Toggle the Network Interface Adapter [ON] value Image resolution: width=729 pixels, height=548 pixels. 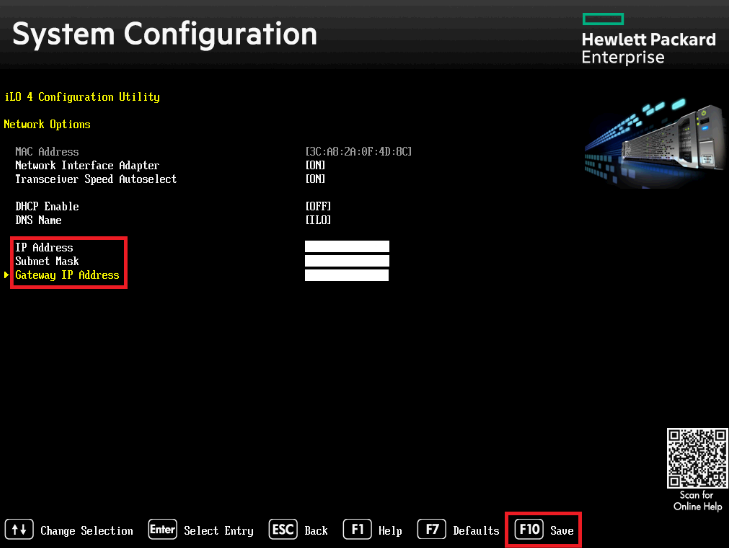(x=315, y=165)
